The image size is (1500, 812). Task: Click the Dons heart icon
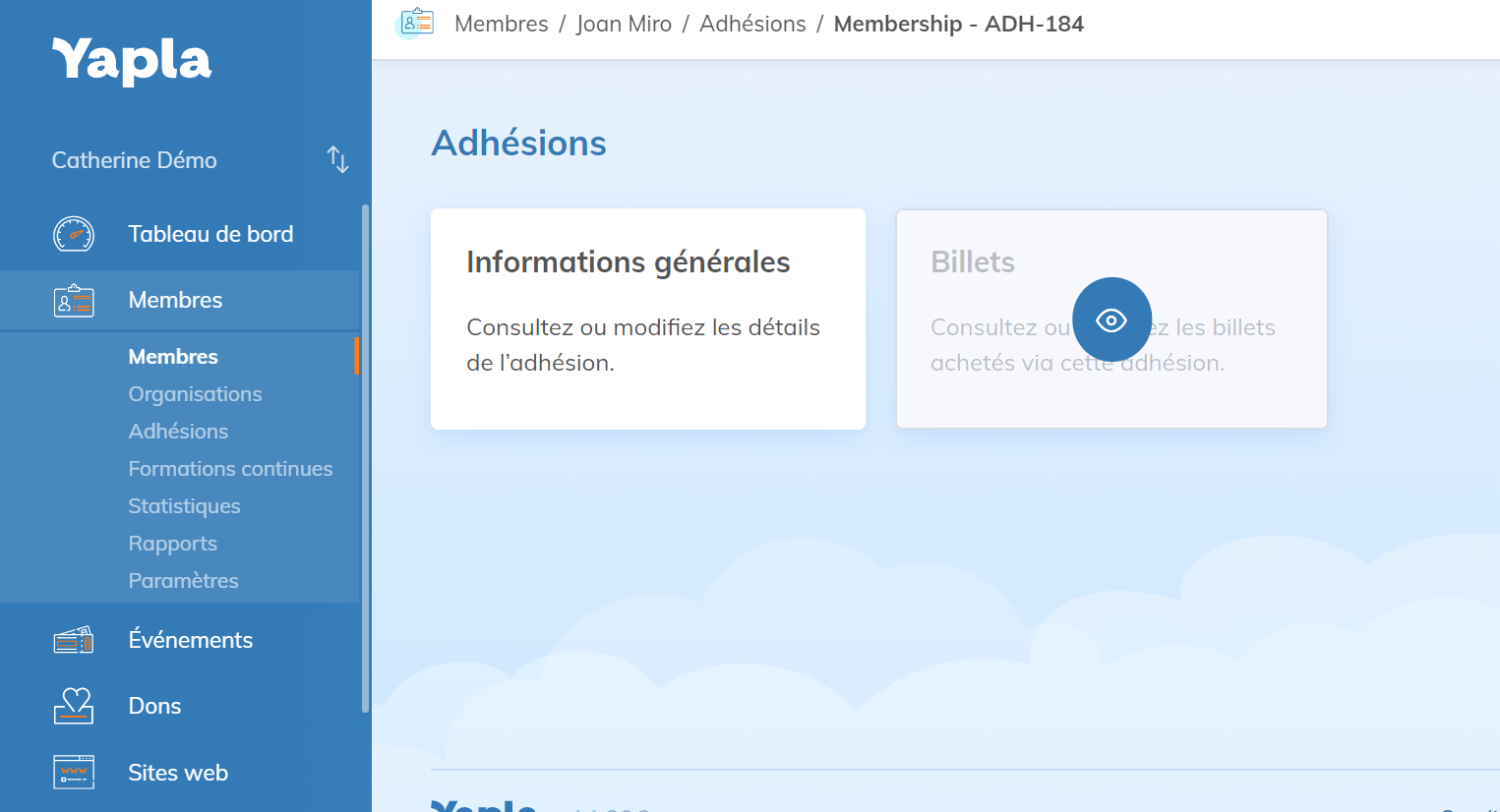click(x=74, y=706)
